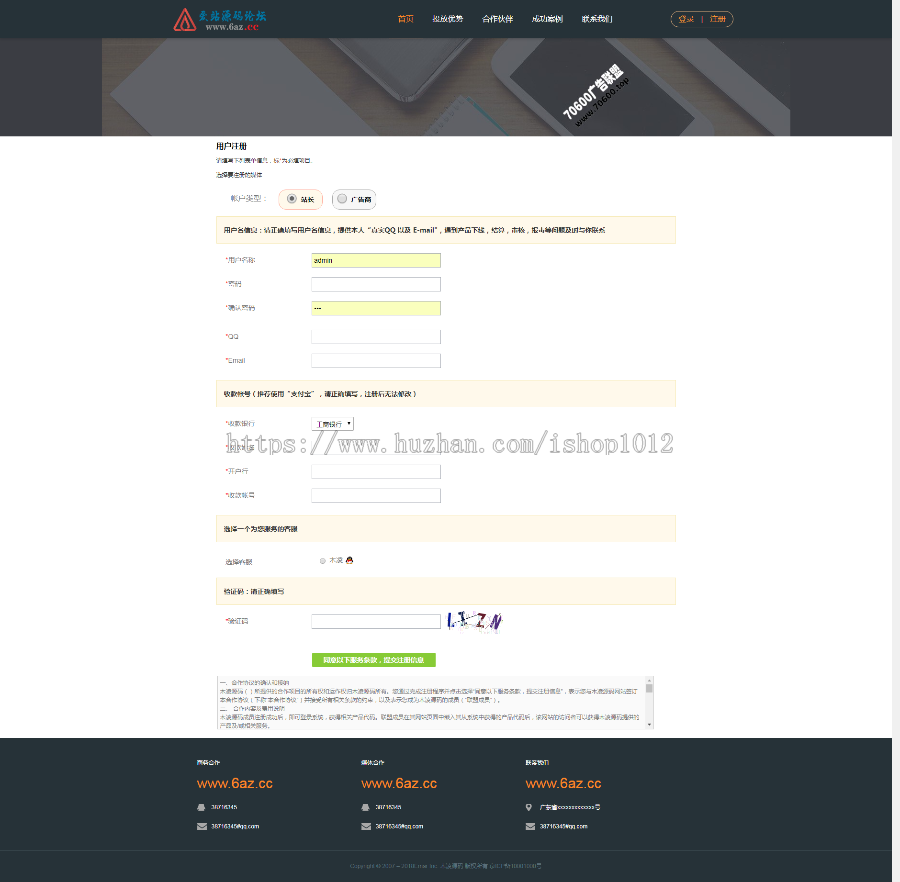Click the mail icon in the media cooperation footer column

coord(366,826)
